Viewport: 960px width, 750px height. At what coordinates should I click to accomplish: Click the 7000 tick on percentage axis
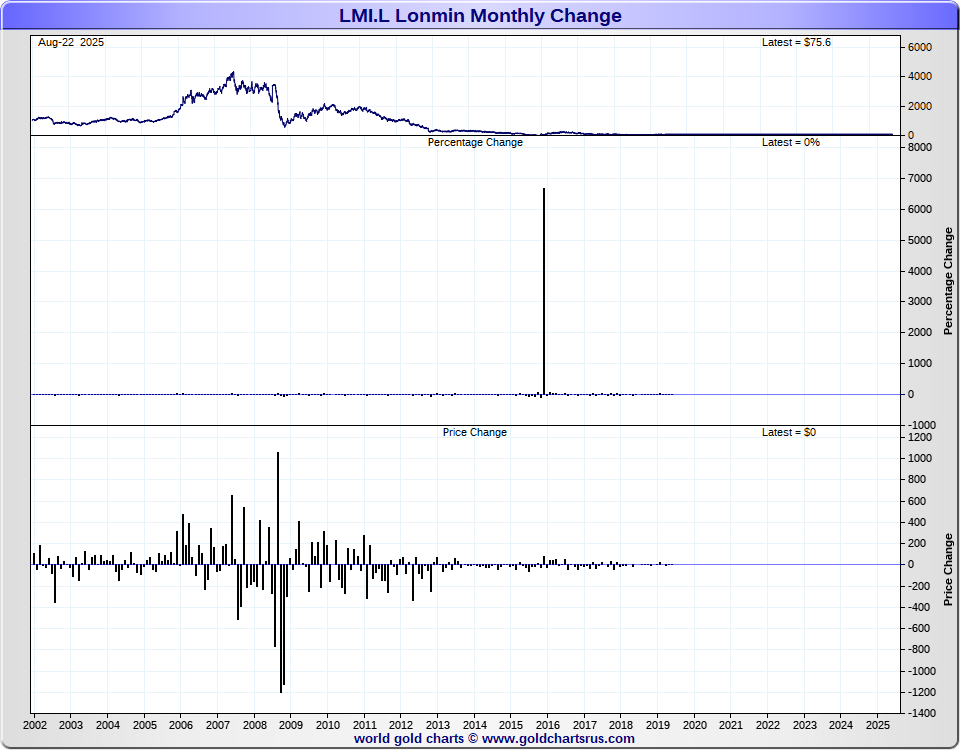tap(920, 178)
